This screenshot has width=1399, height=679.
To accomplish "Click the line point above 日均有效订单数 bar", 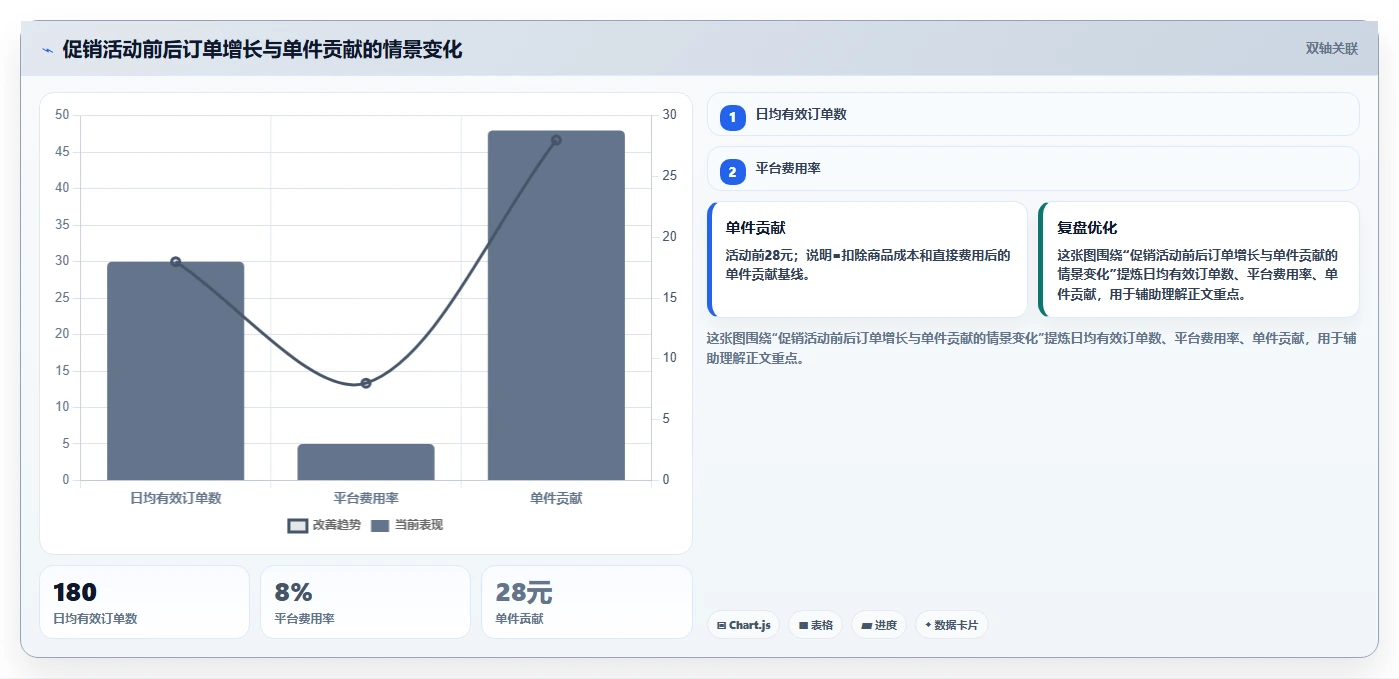I will (175, 262).
